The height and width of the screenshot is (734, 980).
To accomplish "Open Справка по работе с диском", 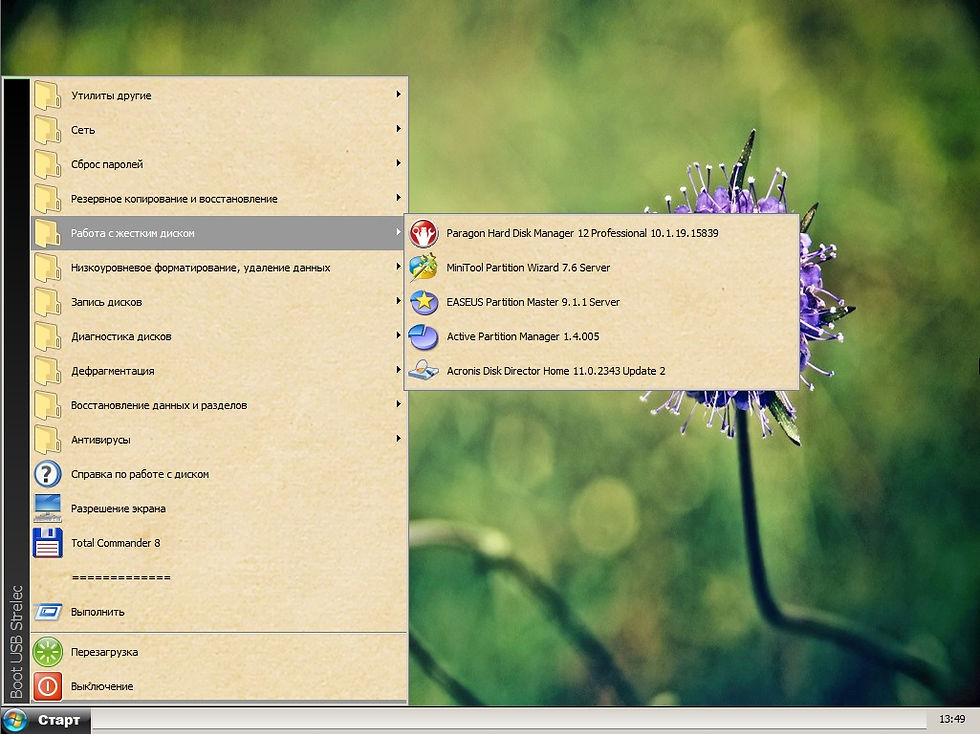I will click(218, 474).
